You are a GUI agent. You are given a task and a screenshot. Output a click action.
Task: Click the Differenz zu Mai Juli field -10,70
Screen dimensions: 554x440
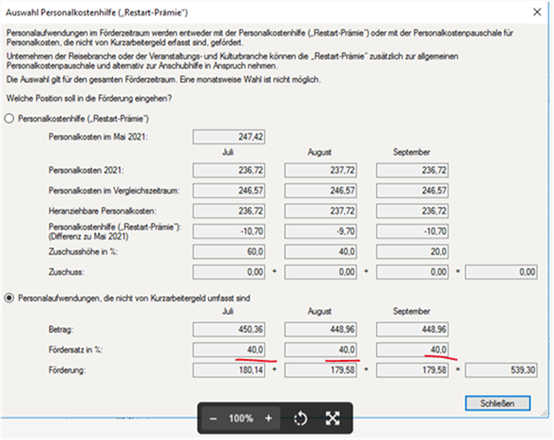tap(229, 231)
